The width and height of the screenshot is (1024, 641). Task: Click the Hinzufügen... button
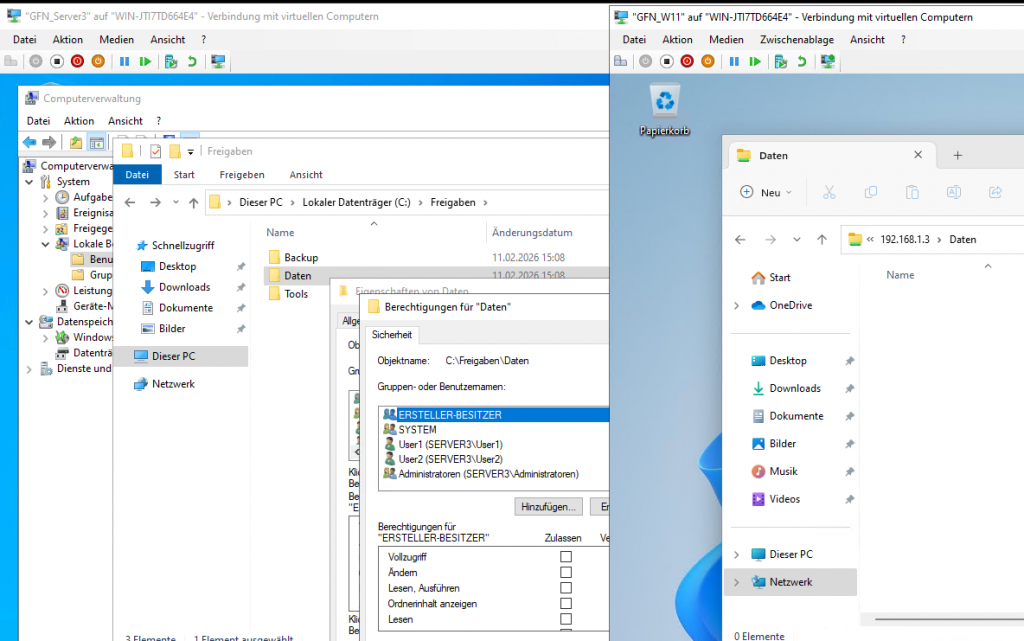click(548, 507)
